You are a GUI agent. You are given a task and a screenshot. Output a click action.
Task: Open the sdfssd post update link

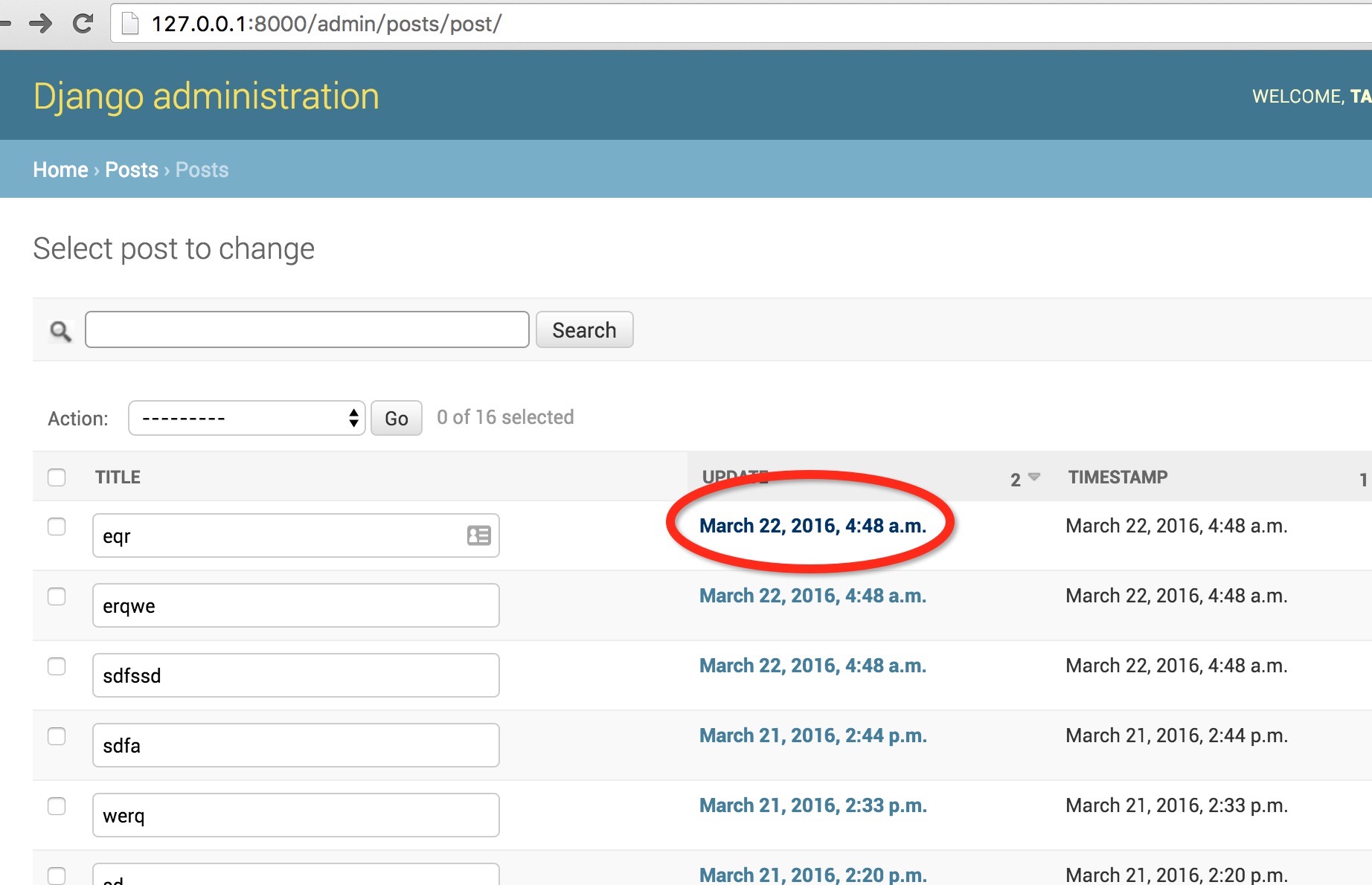[x=812, y=666]
